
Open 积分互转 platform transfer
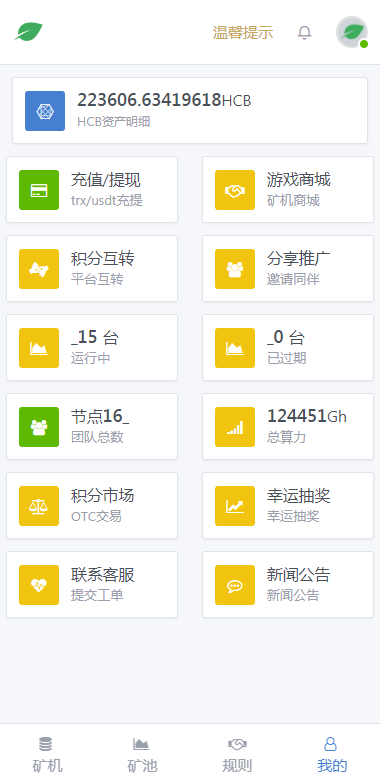[x=92, y=268]
